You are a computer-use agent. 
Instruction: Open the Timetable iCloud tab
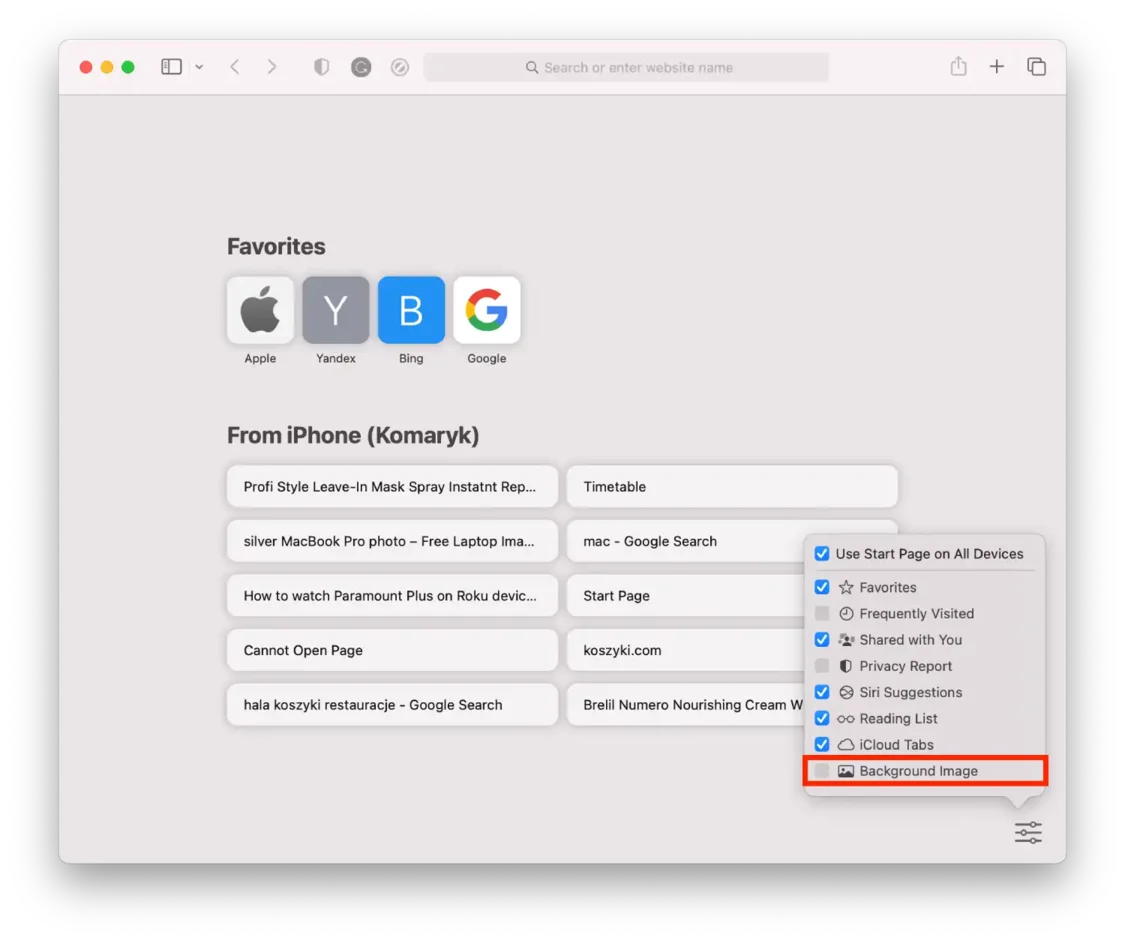click(x=732, y=487)
